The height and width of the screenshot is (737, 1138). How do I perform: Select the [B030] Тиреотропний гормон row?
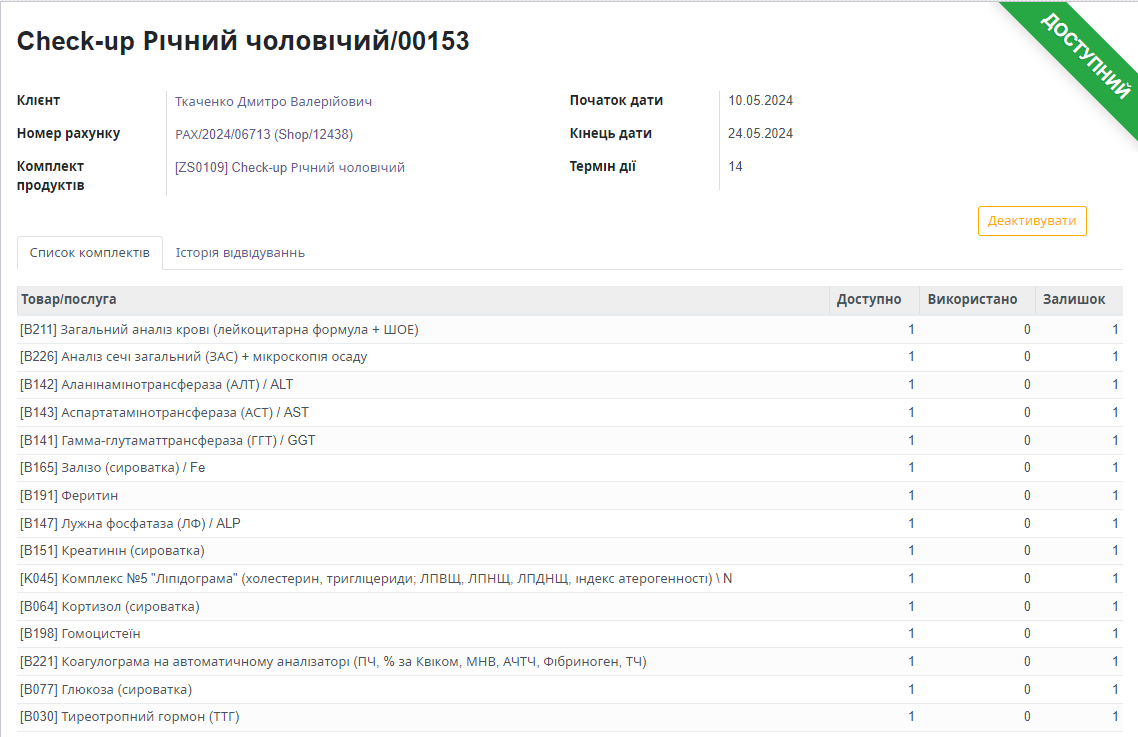click(x=130, y=717)
